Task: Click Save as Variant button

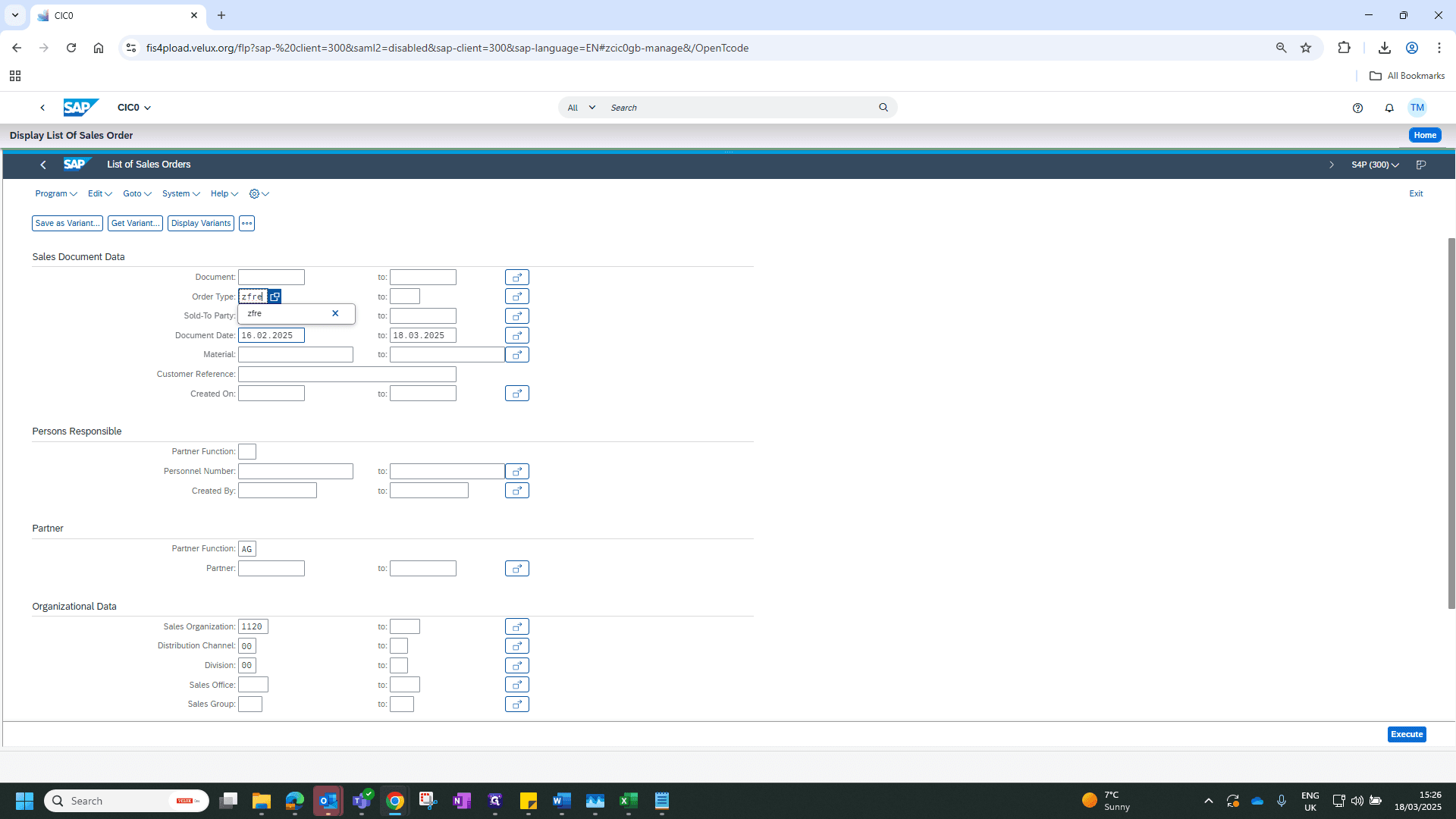Action: click(x=67, y=224)
